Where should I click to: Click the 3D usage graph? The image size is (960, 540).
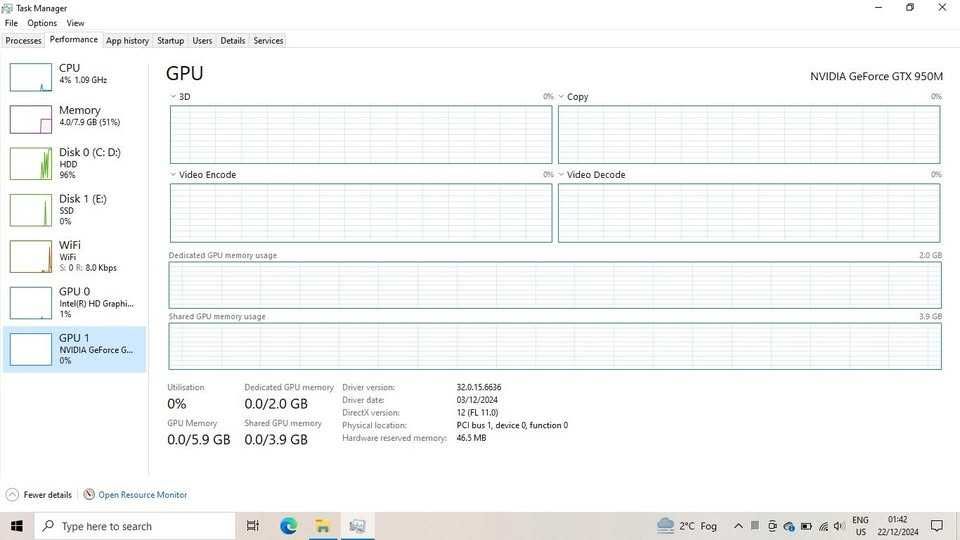pyautogui.click(x=361, y=134)
